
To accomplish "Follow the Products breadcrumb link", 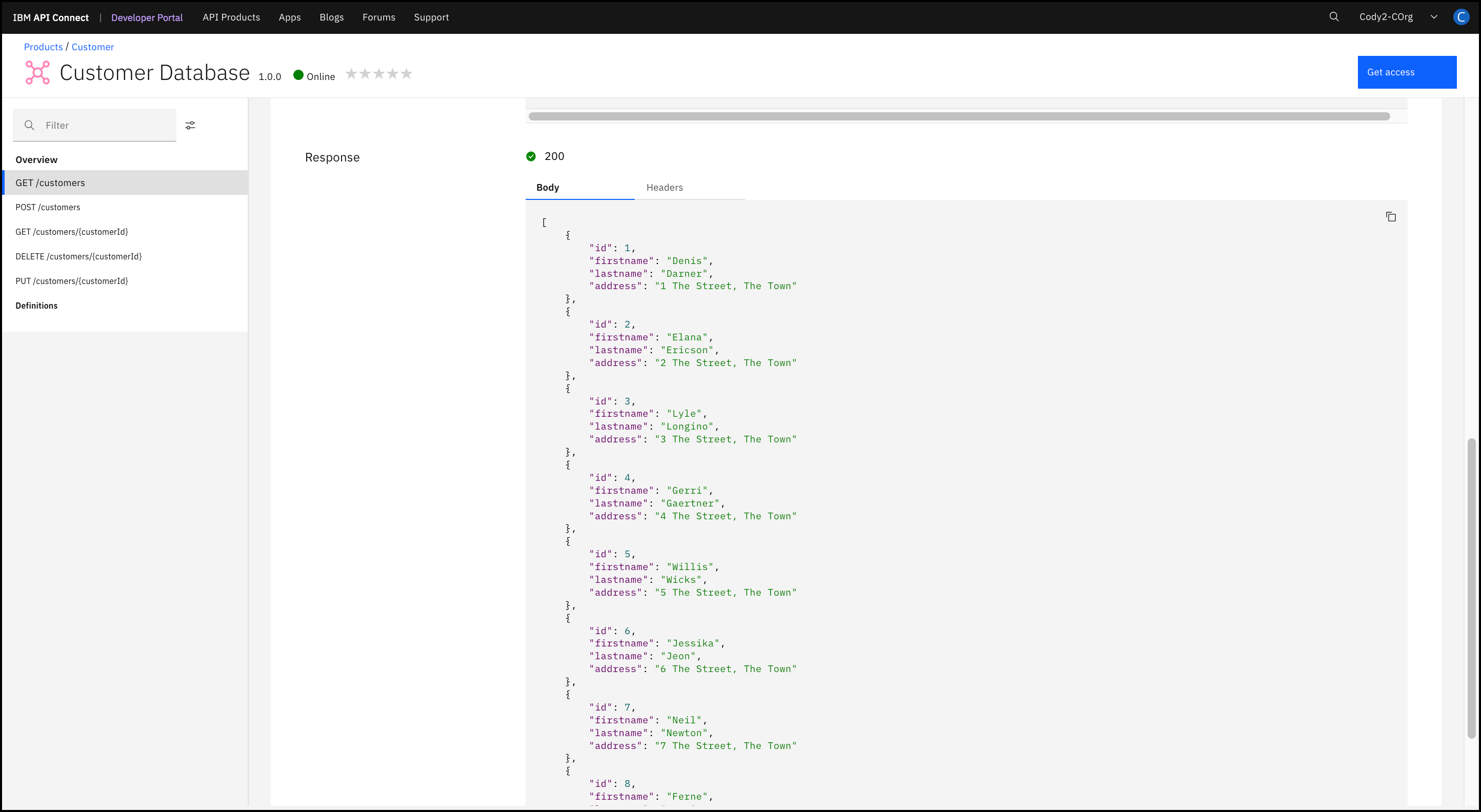I will pyautogui.click(x=43, y=47).
